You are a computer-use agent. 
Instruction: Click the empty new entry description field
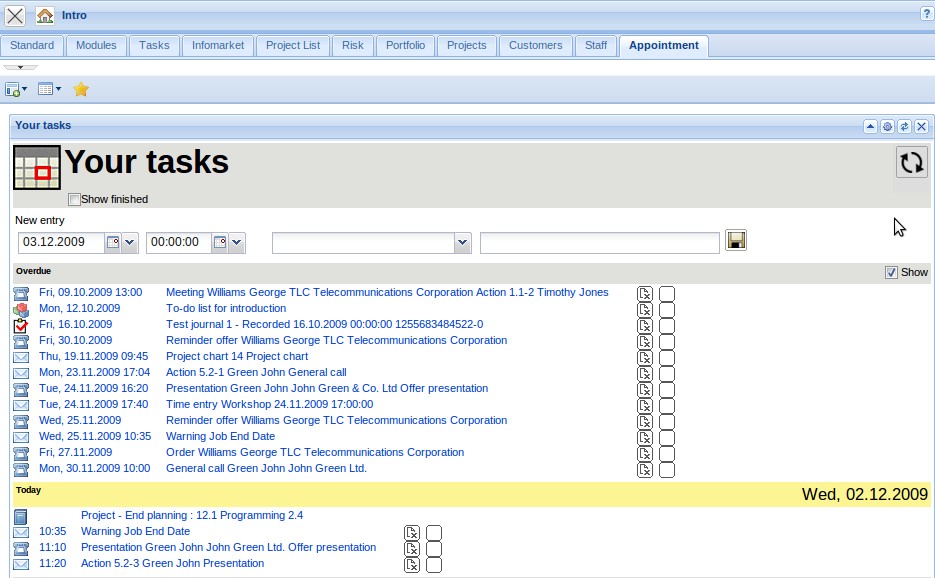599,243
